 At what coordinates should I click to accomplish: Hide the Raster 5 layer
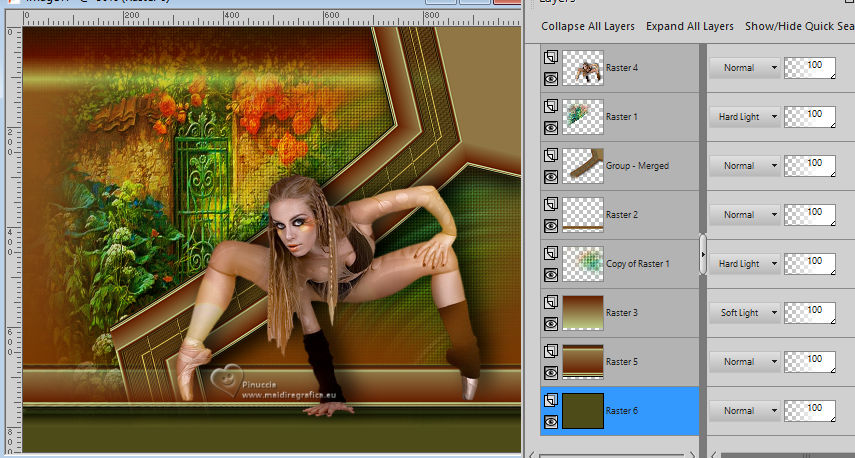tap(551, 373)
